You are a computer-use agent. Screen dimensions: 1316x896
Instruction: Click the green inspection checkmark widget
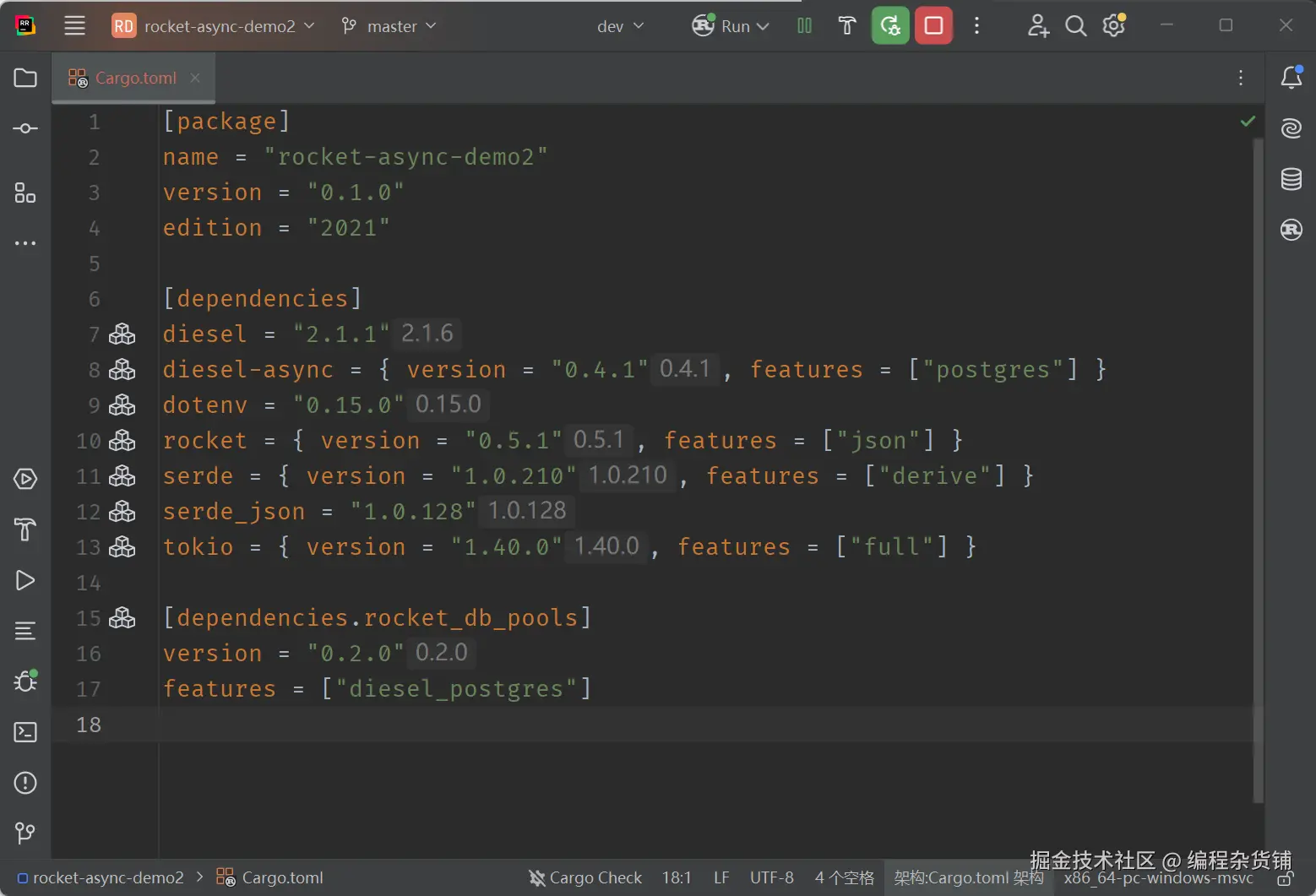pyautogui.click(x=1248, y=122)
